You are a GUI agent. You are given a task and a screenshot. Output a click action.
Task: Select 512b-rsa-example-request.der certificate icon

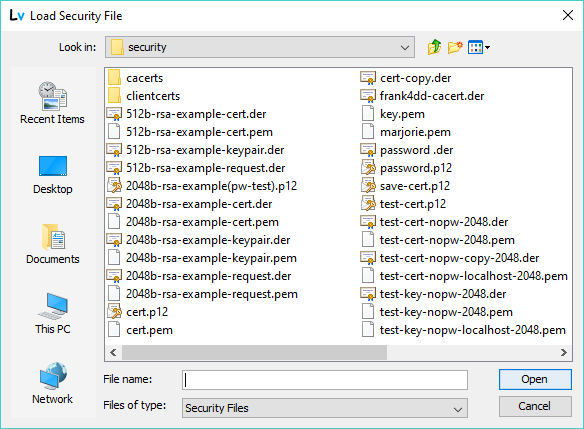pyautogui.click(x=114, y=168)
